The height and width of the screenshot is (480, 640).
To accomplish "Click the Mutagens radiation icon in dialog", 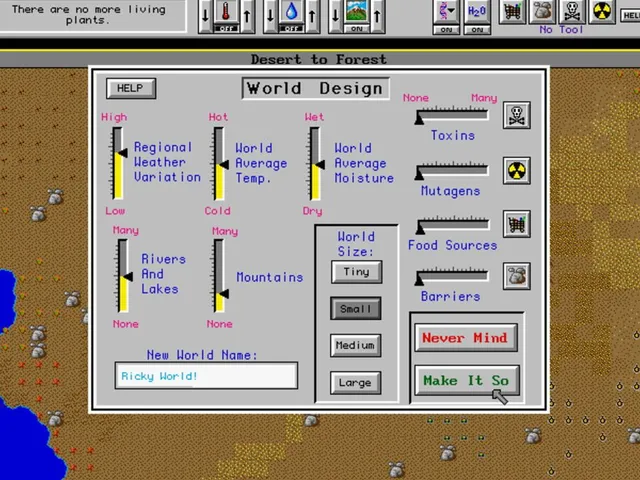I will [x=516, y=170].
